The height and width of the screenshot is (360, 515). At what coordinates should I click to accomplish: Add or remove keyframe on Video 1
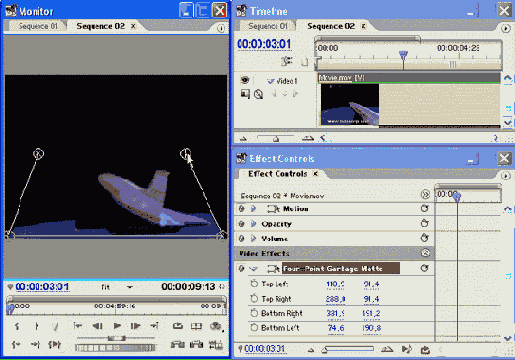[x=285, y=94]
